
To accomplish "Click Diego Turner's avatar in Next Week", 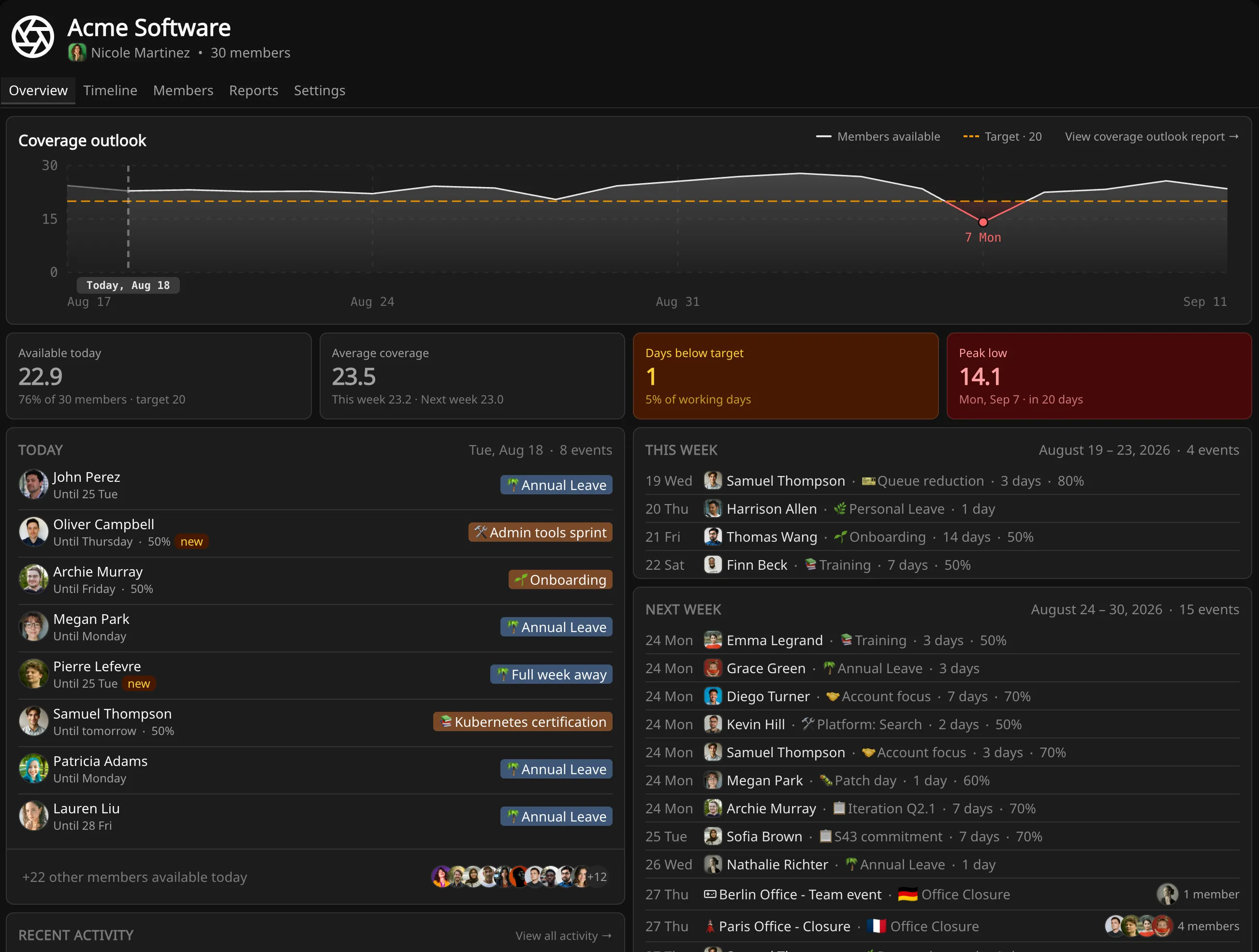I will [713, 696].
